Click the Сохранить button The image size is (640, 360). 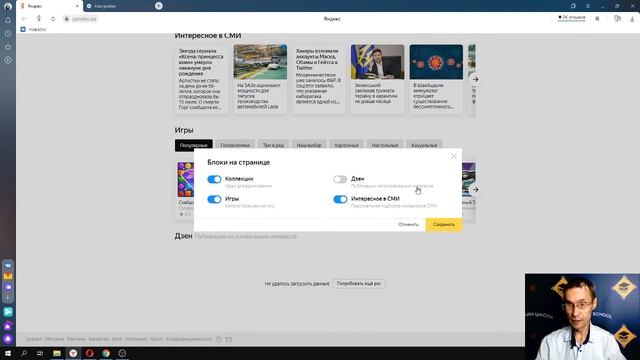click(444, 224)
